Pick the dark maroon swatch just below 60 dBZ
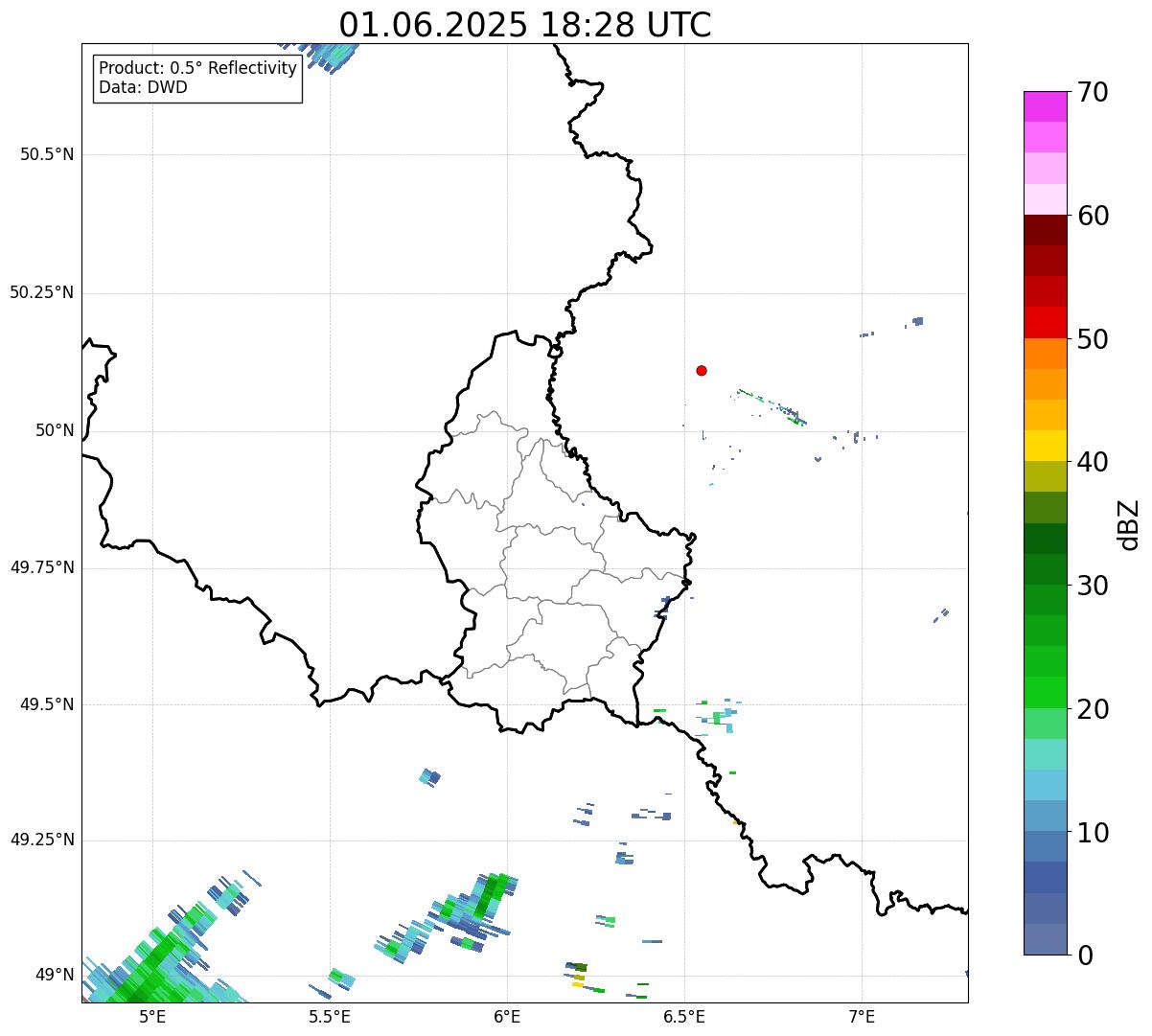The width and height of the screenshot is (1152, 1036). (1045, 231)
